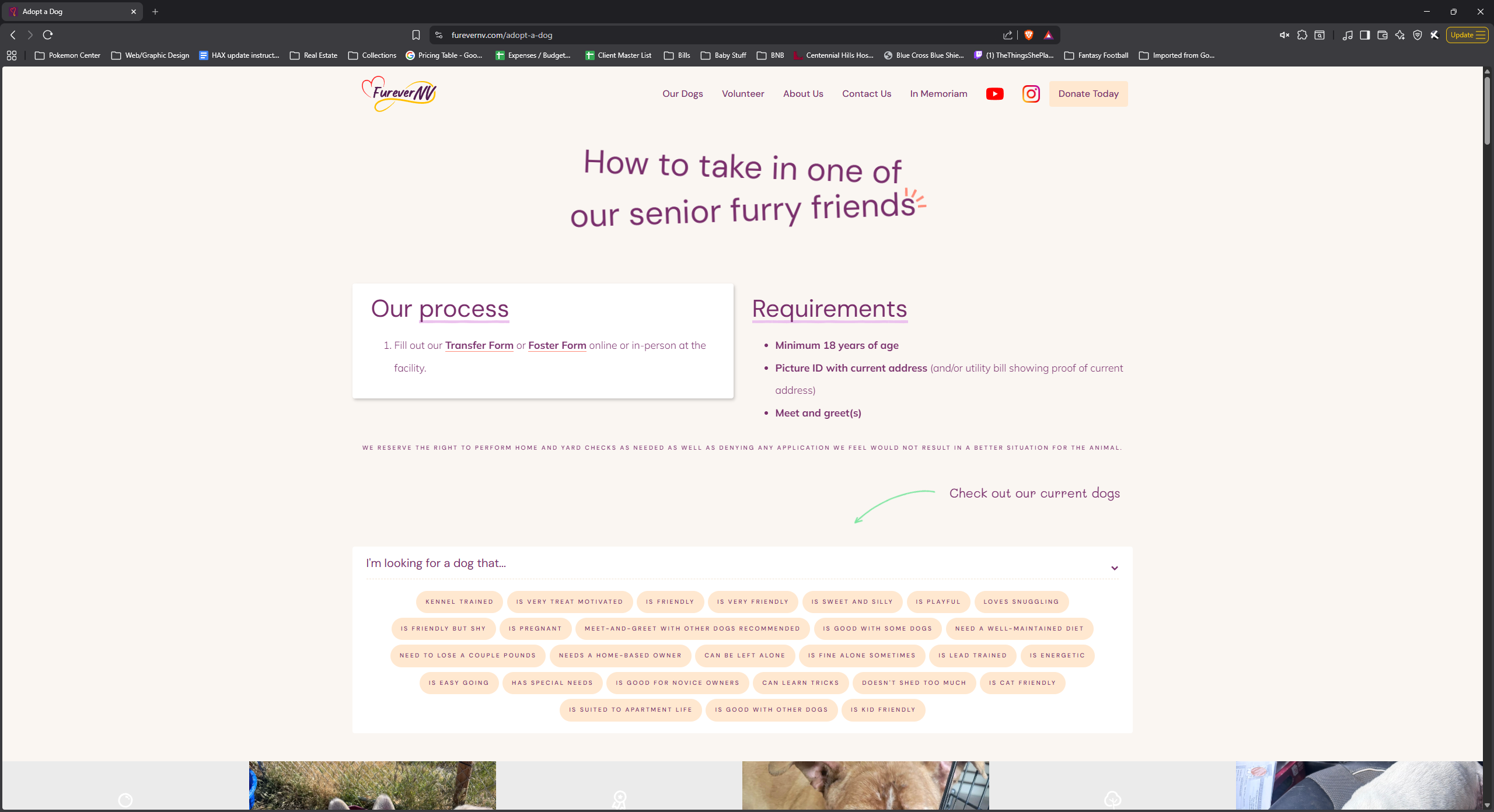1494x812 pixels.
Task: Open the Pricing Table Google bookmark
Action: [444, 55]
